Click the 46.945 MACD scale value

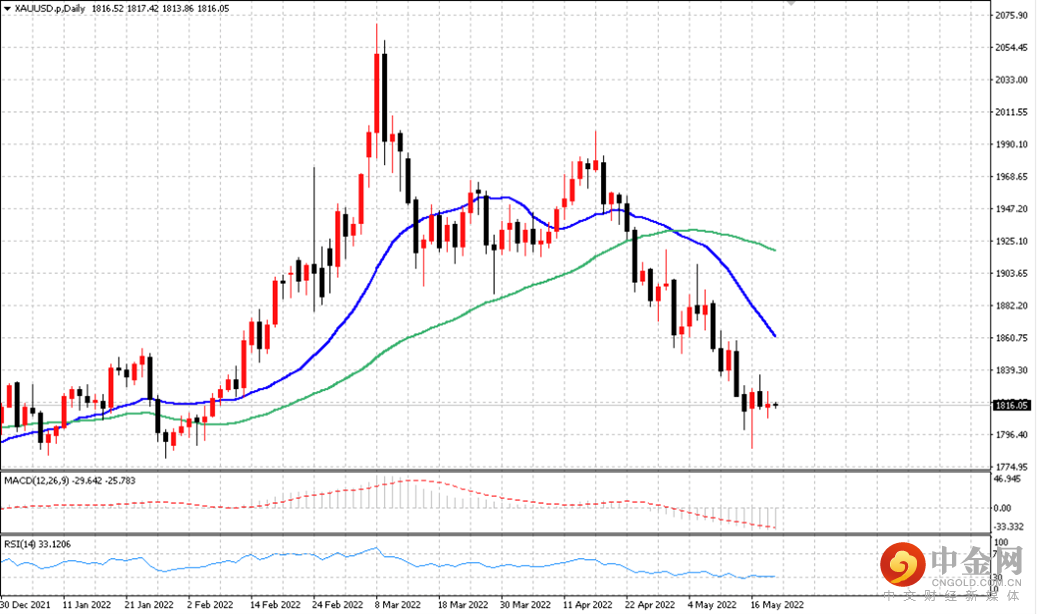click(1008, 478)
